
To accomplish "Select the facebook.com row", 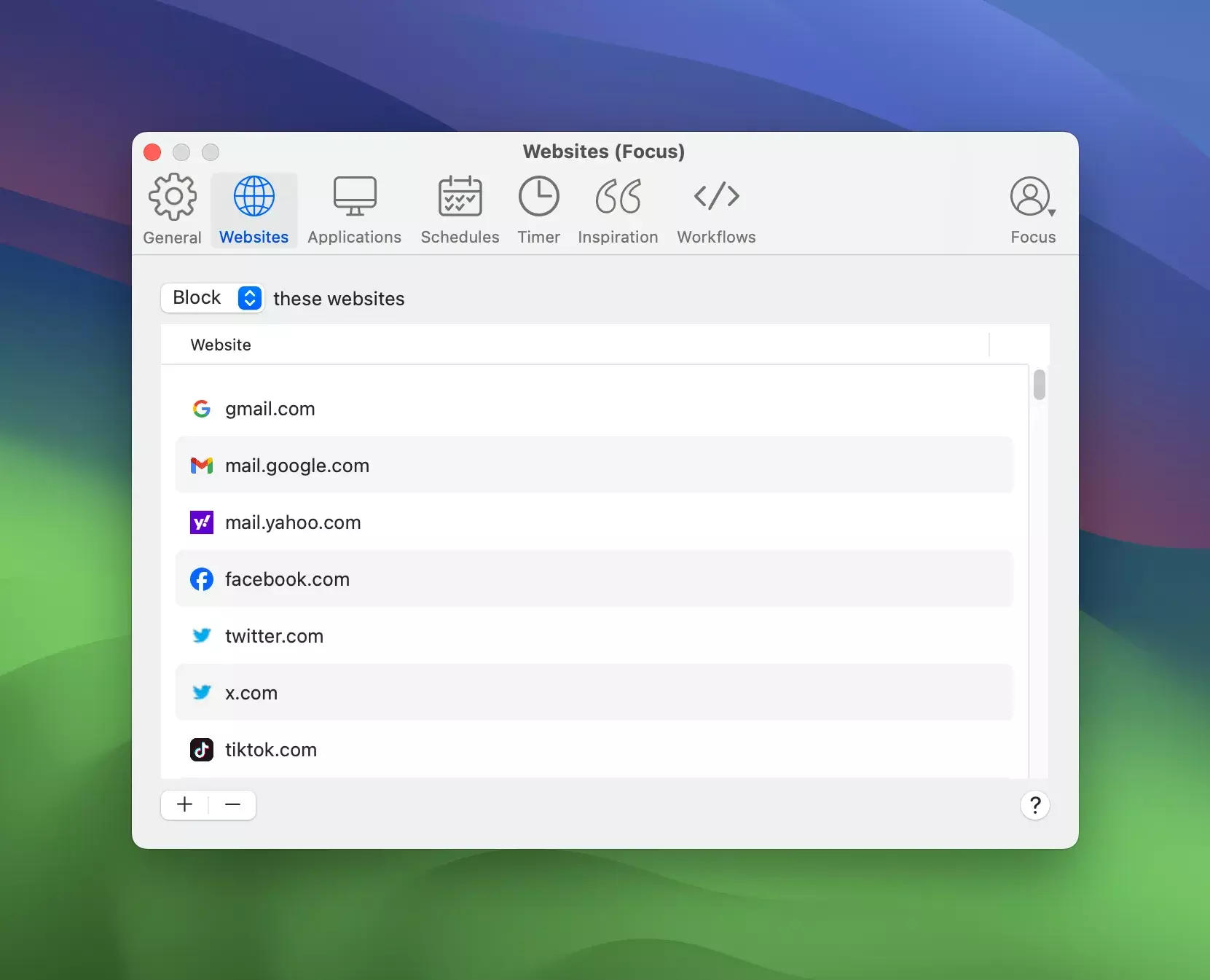I will 594,579.
